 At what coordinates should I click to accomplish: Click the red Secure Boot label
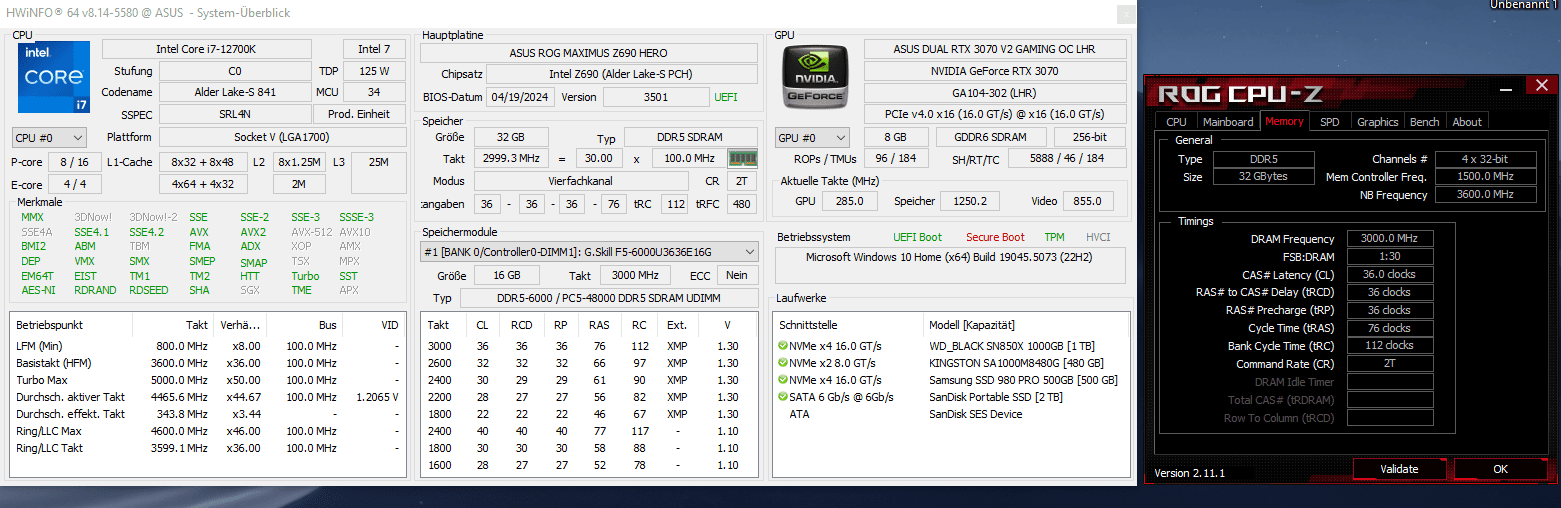pyautogui.click(x=995, y=237)
